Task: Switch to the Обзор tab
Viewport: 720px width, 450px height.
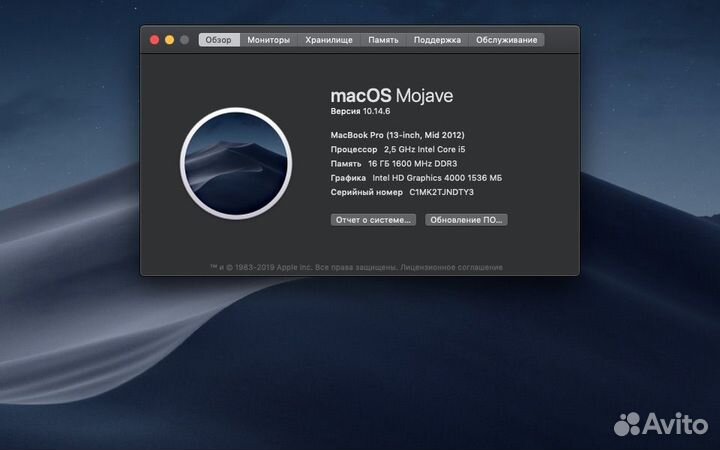Action: click(219, 40)
